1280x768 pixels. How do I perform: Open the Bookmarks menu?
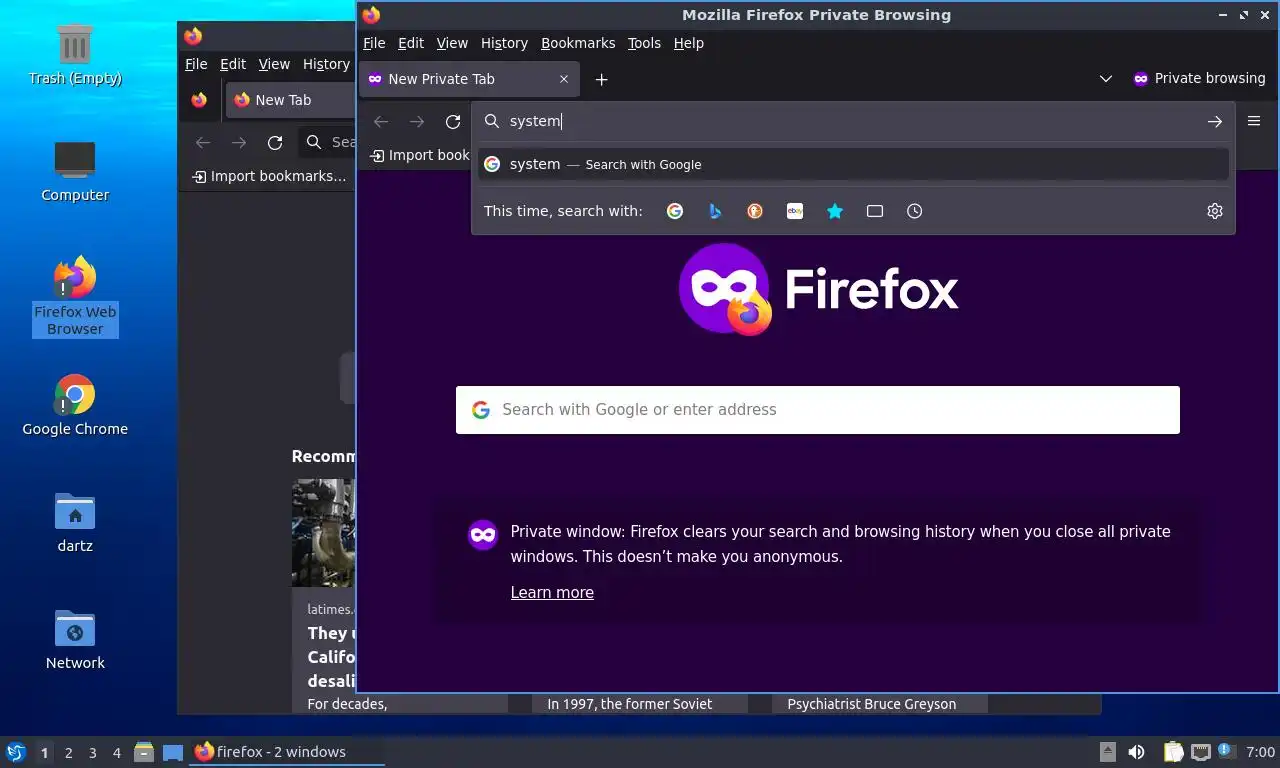click(x=578, y=43)
